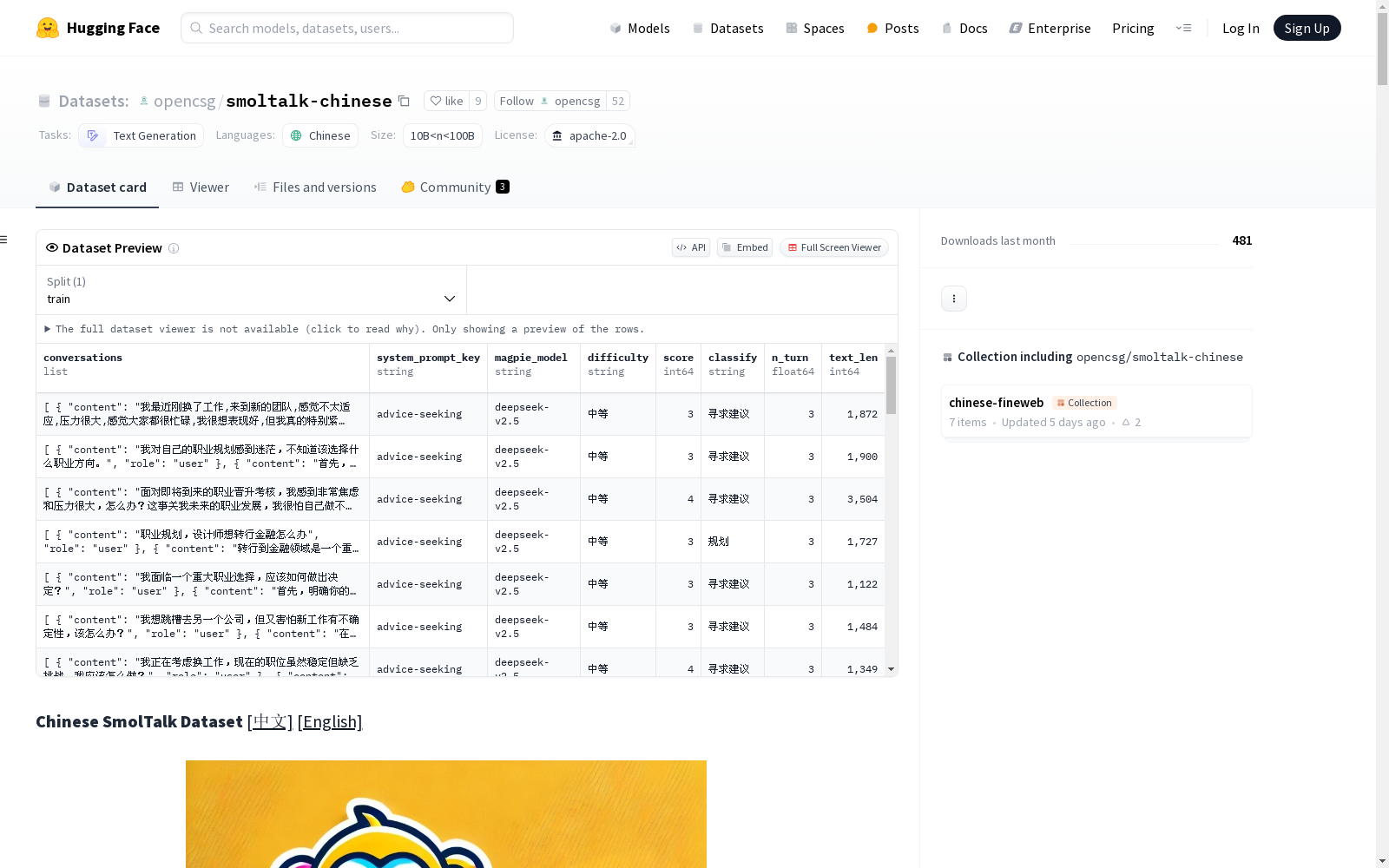Click the Embed button
Screen dimensions: 1389x868
745,247
